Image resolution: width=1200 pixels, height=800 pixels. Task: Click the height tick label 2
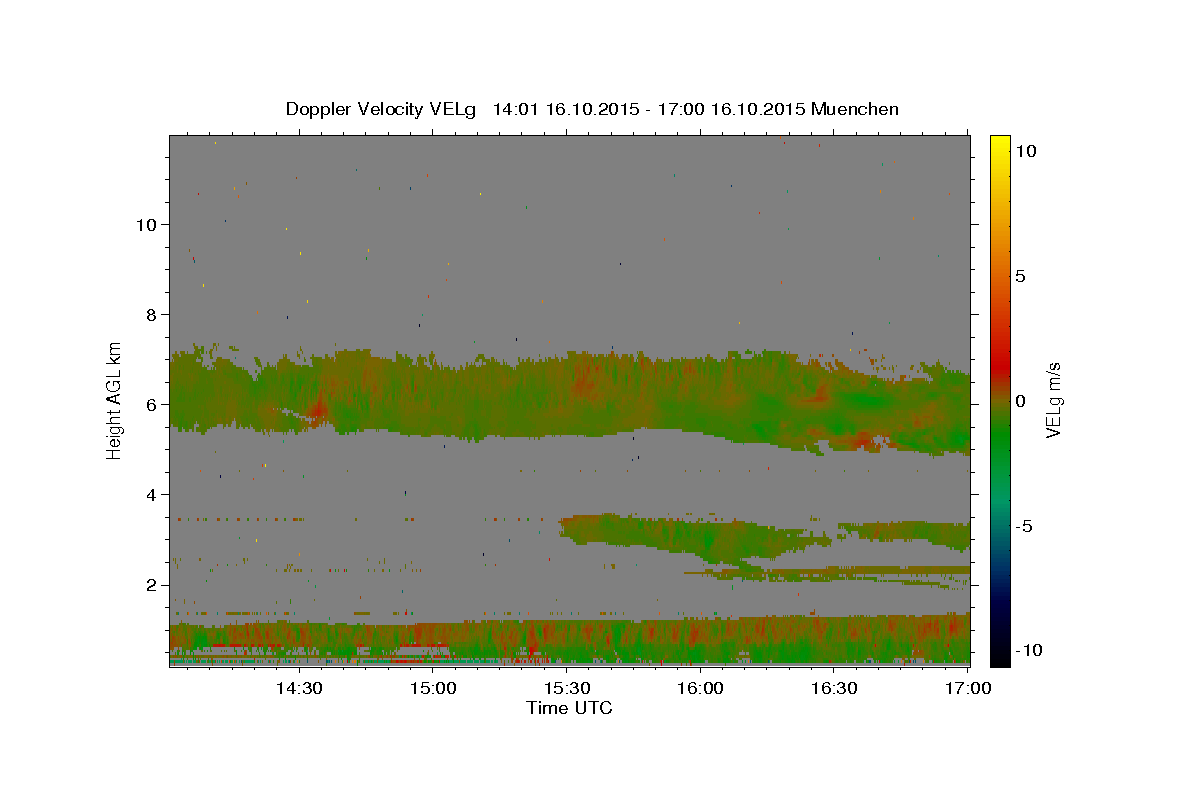(x=151, y=585)
